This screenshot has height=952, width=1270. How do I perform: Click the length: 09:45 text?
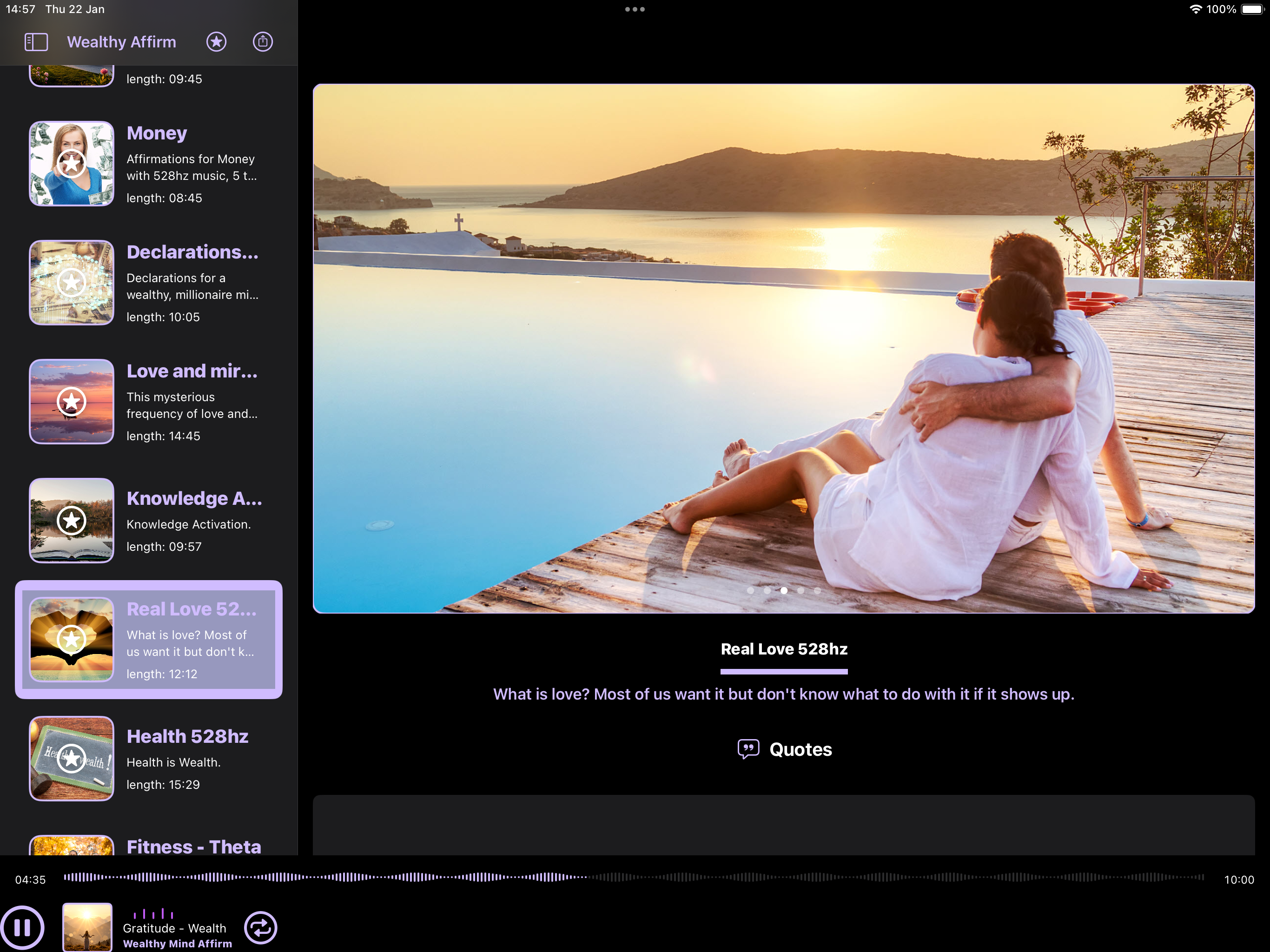(x=164, y=79)
